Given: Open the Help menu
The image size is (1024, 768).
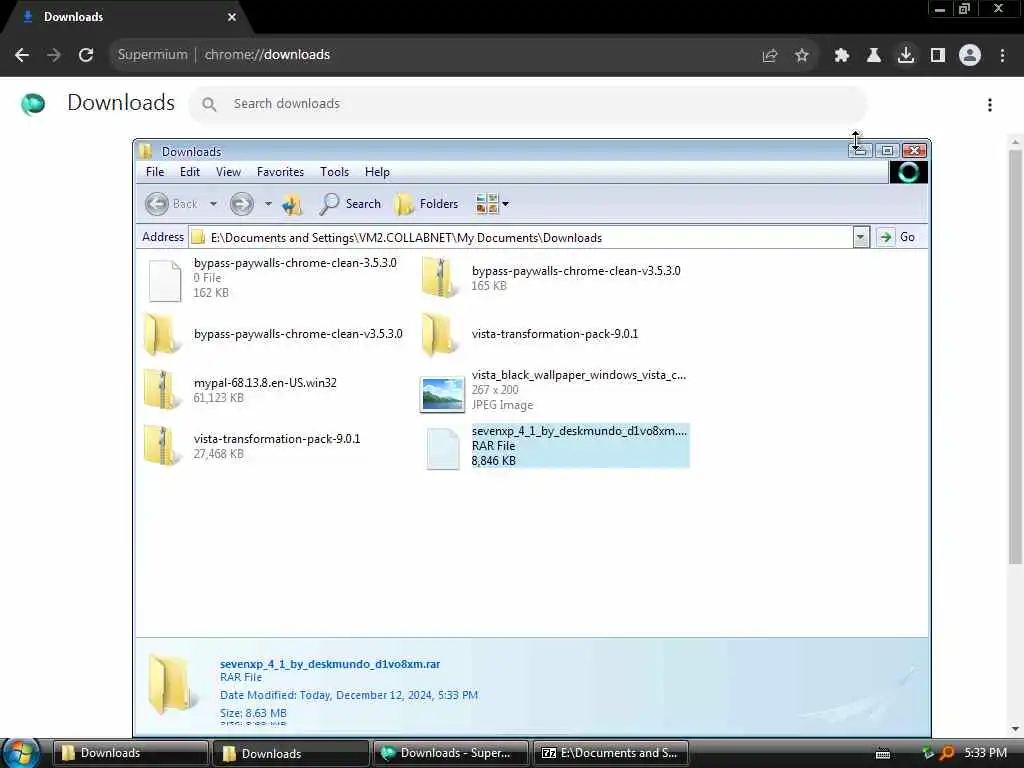Looking at the screenshot, I should pyautogui.click(x=377, y=172).
